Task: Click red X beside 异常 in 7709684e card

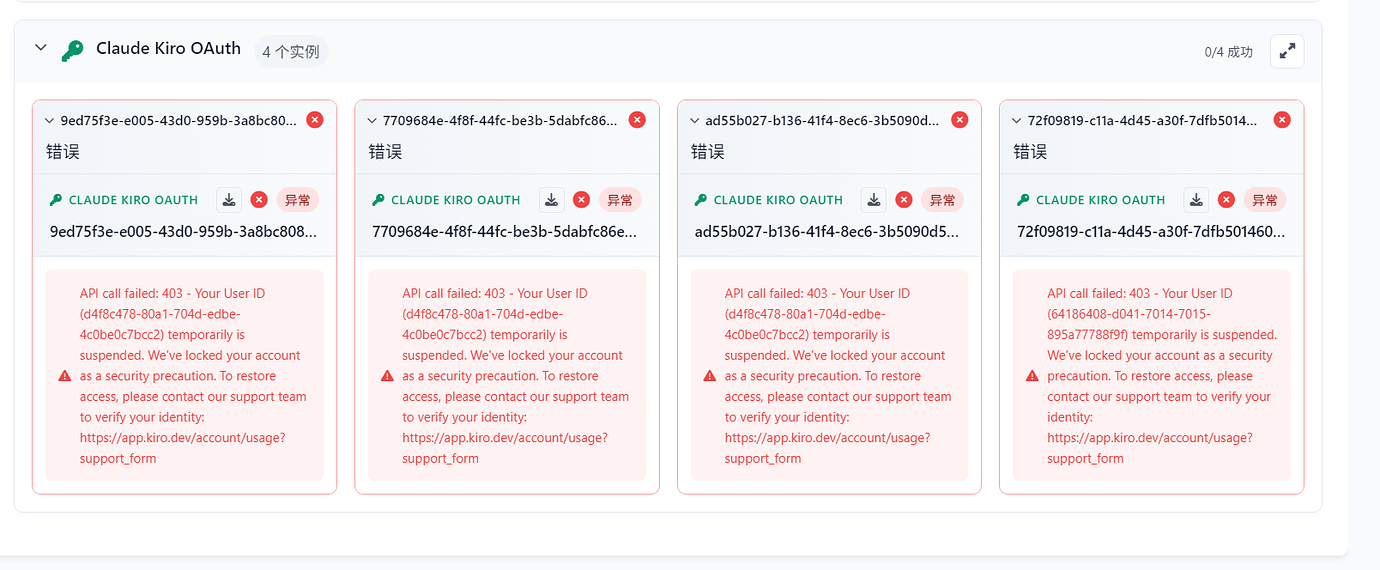Action: tap(581, 200)
